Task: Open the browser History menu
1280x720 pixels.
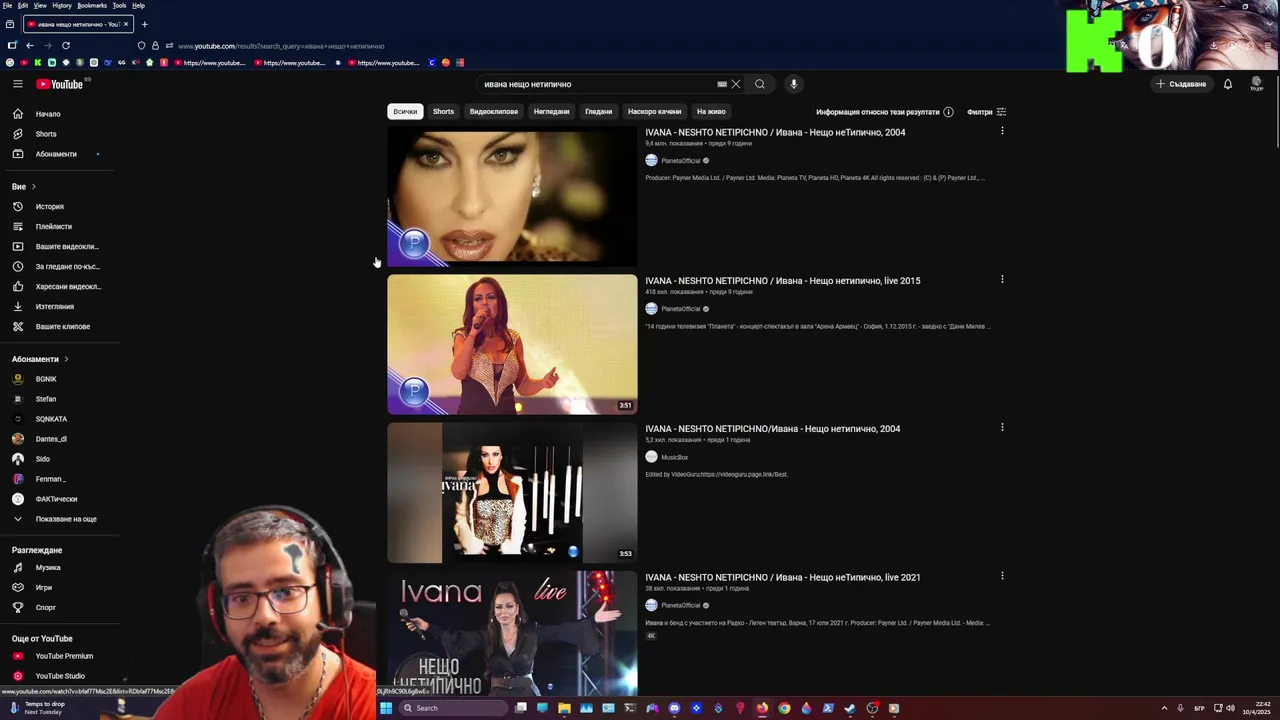Action: (62, 5)
